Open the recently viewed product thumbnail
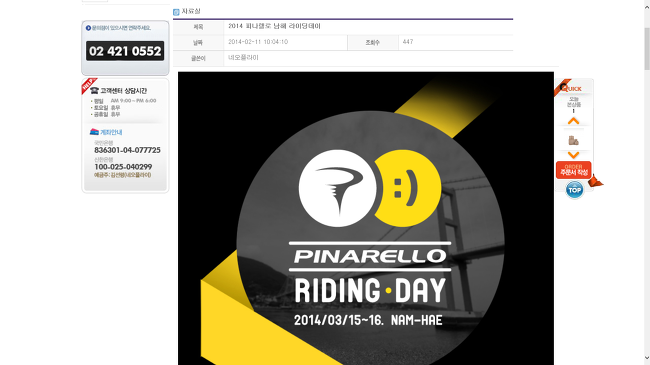 pyautogui.click(x=573, y=140)
